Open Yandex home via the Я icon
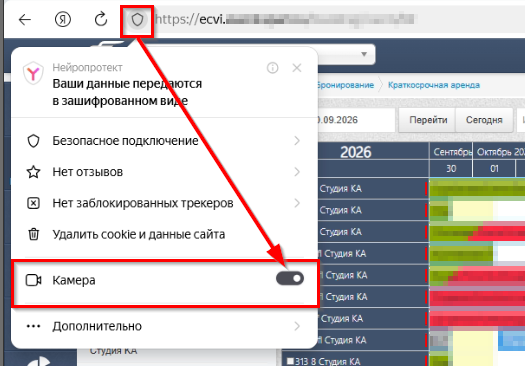 click(x=63, y=20)
